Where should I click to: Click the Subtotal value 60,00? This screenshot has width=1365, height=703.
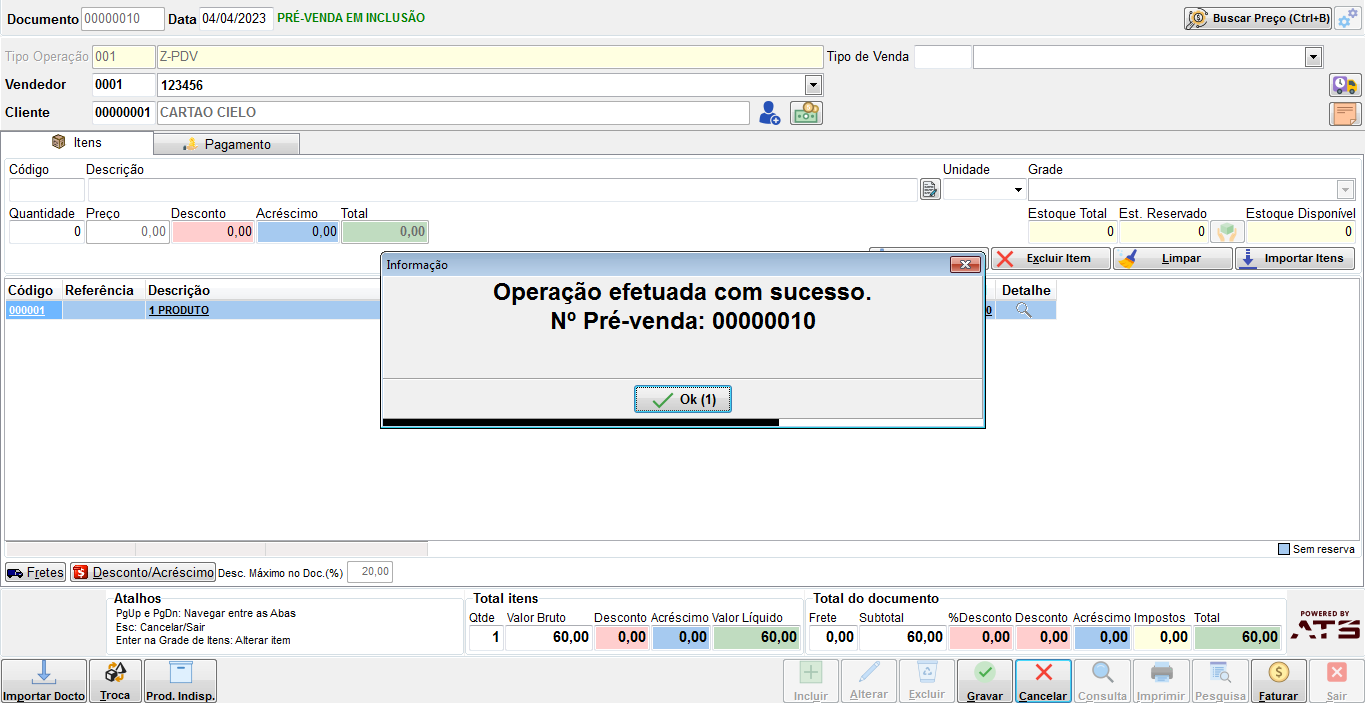[902, 637]
